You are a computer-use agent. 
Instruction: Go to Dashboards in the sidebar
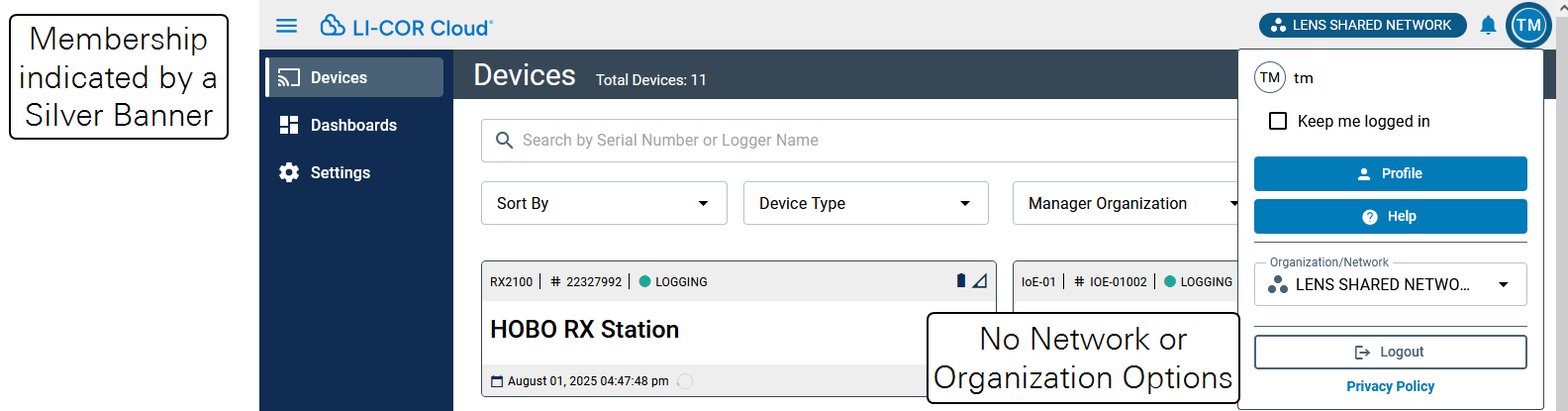352,125
